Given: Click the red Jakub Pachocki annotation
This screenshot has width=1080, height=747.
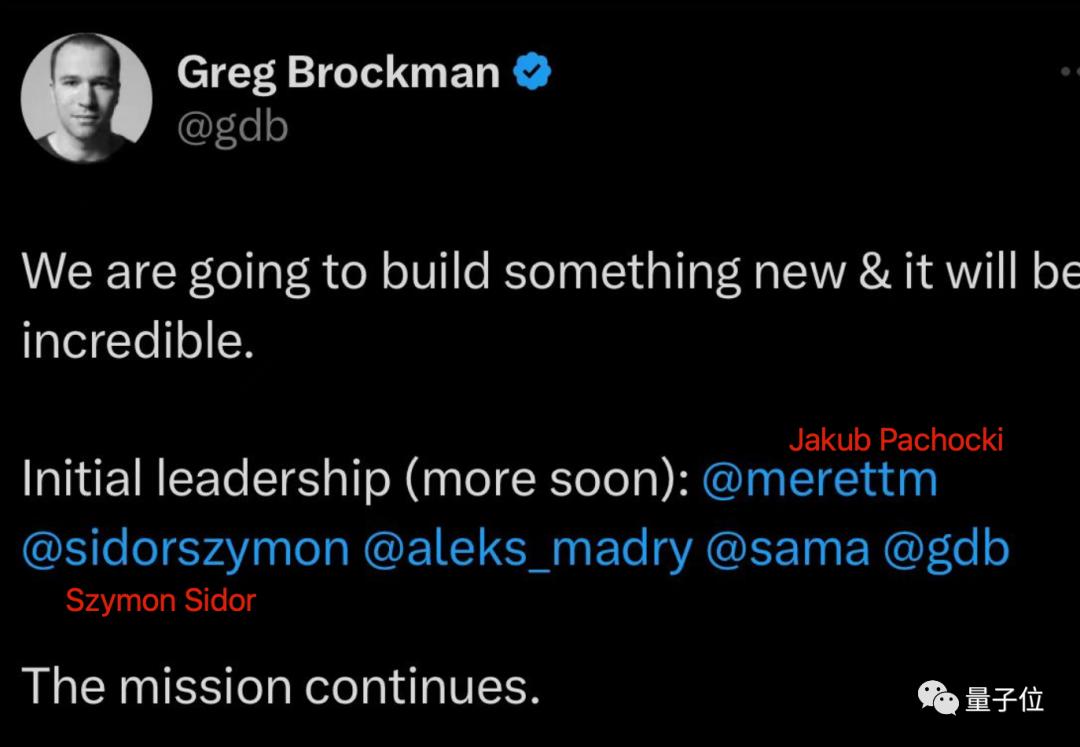Looking at the screenshot, I should pyautogui.click(x=896, y=440).
